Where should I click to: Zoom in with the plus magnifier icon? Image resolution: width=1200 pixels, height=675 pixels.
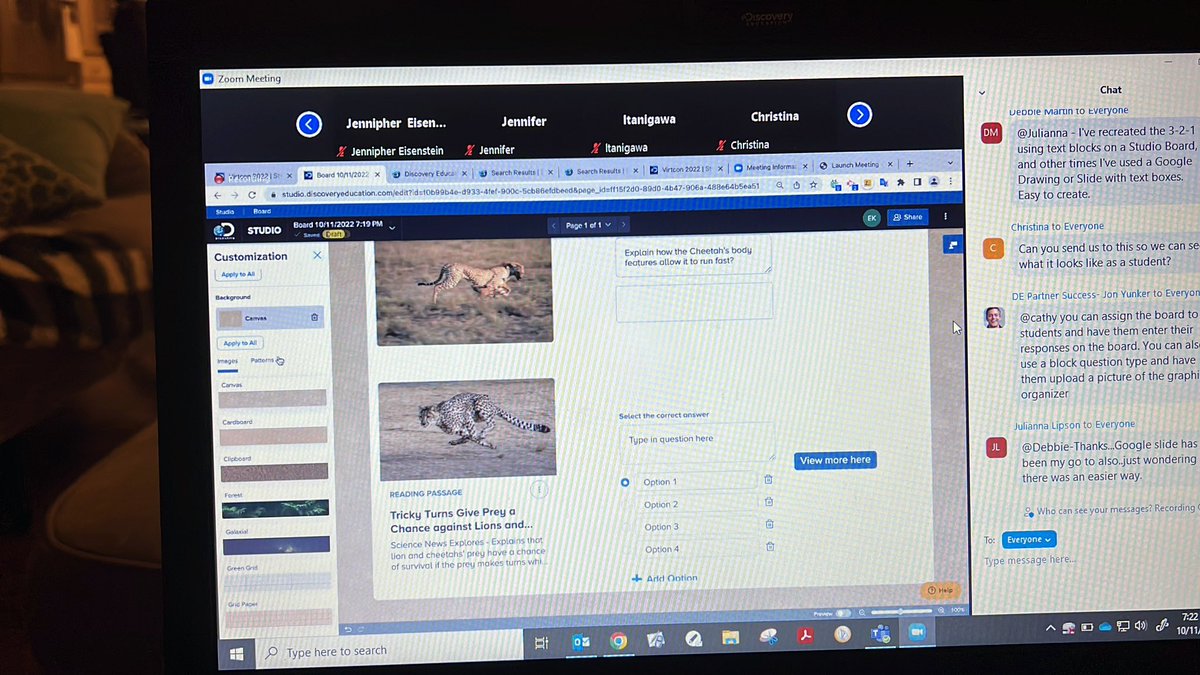coord(939,609)
